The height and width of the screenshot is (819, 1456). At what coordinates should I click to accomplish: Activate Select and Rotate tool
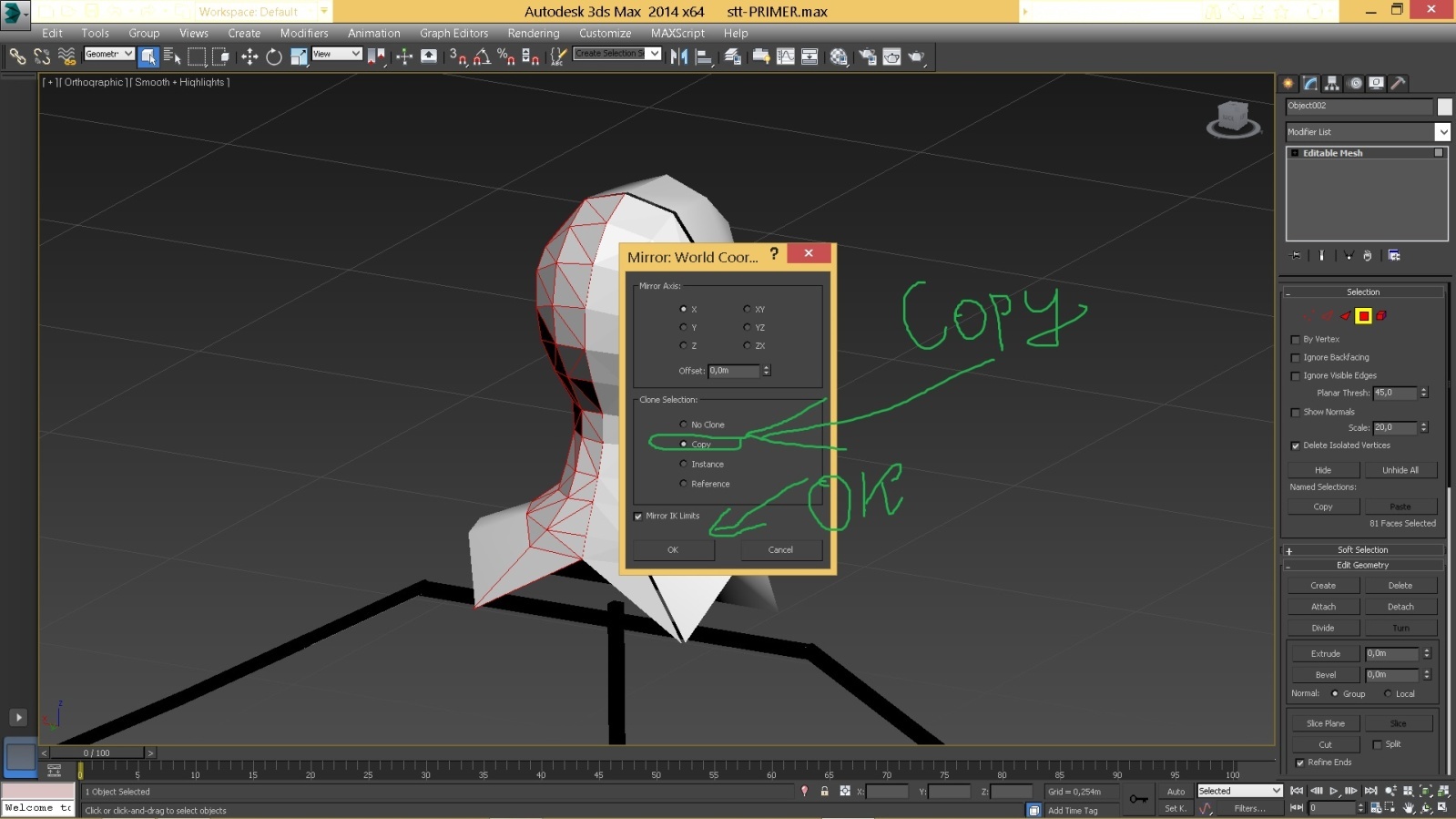[x=274, y=56]
